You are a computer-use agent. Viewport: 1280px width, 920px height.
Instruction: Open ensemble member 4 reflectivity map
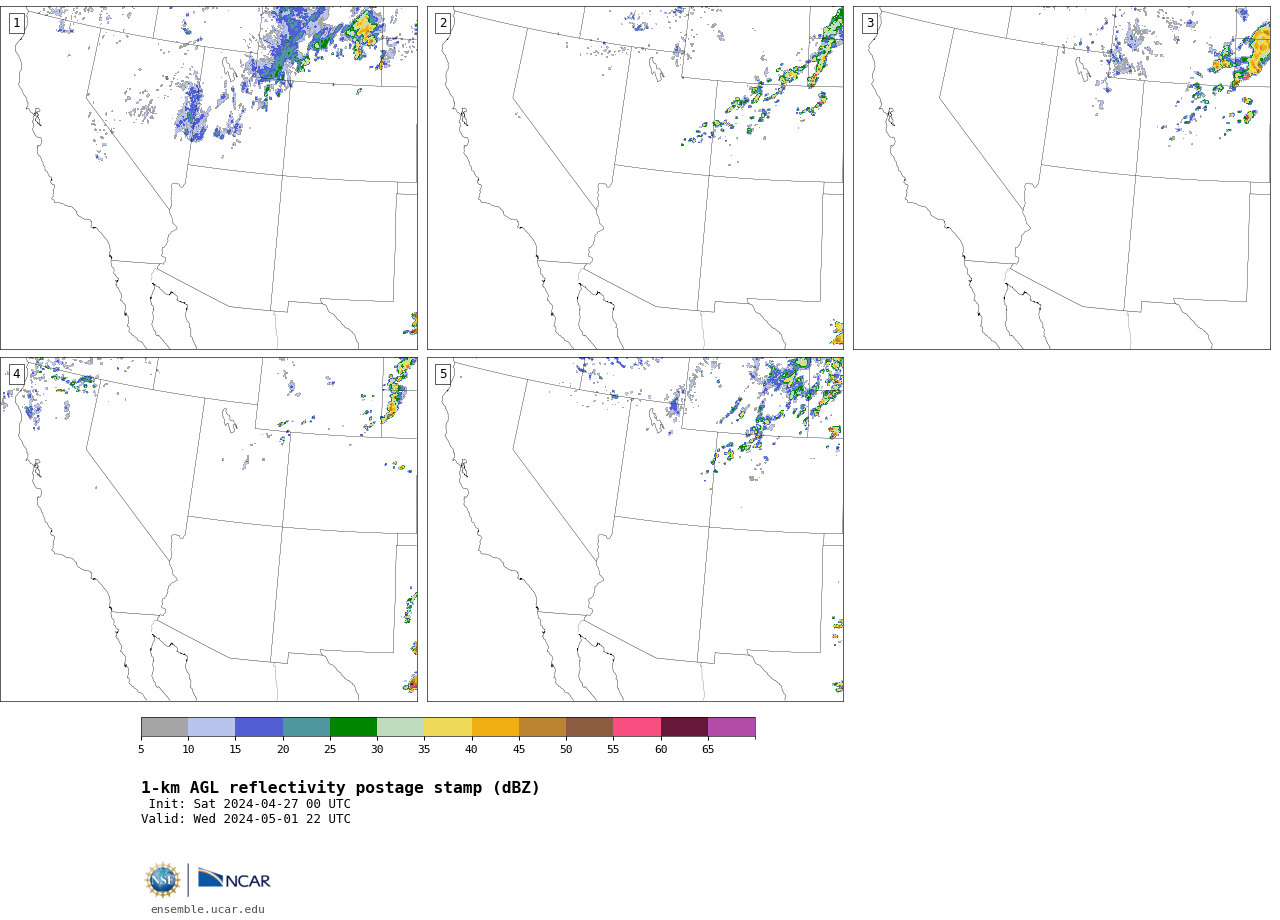[208, 529]
